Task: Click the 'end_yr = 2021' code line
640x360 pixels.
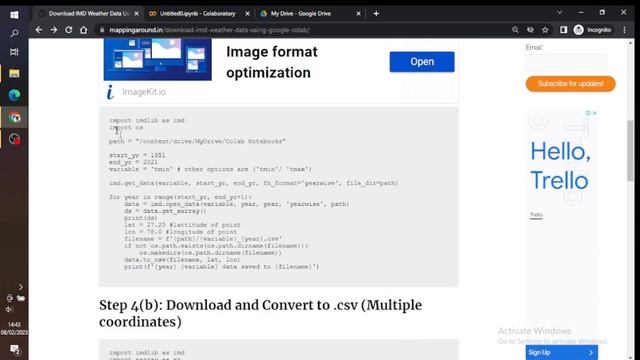Action: 133,162
